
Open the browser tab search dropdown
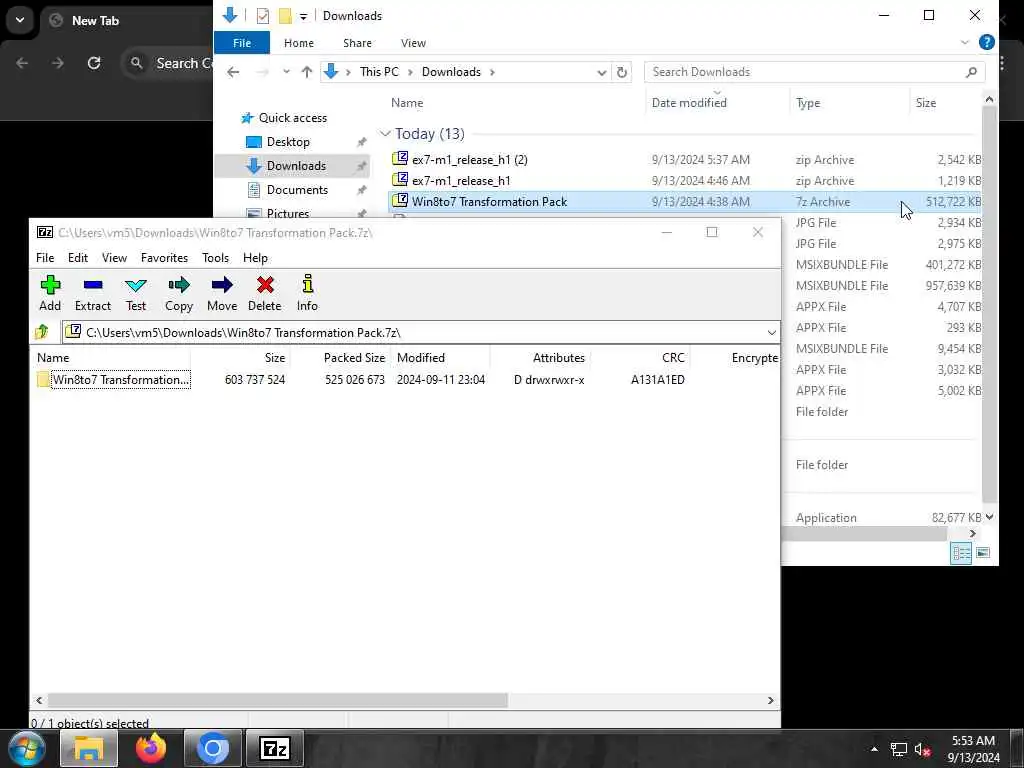point(20,20)
